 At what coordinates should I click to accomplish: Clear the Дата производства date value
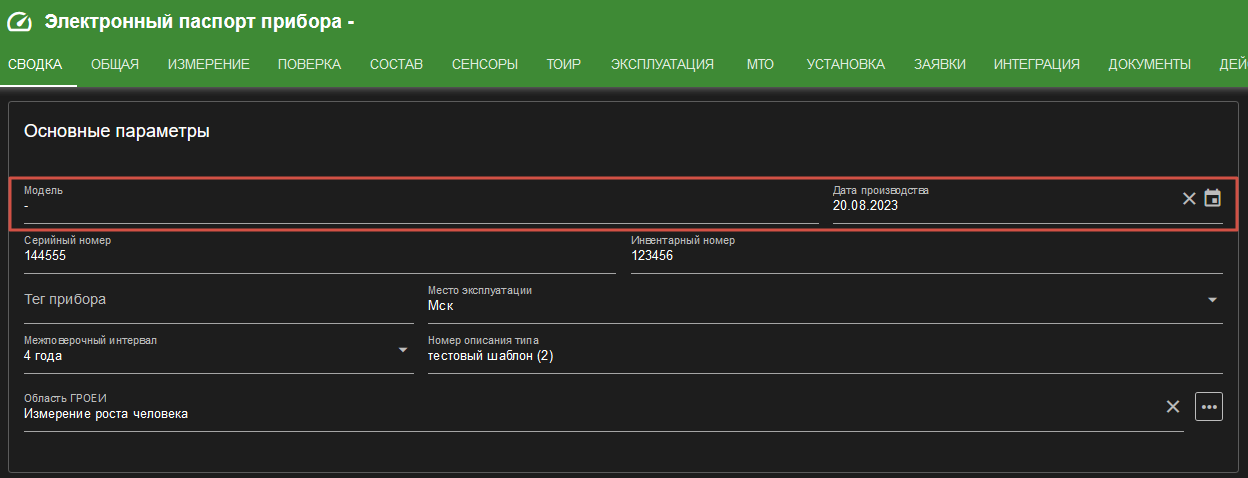1189,198
